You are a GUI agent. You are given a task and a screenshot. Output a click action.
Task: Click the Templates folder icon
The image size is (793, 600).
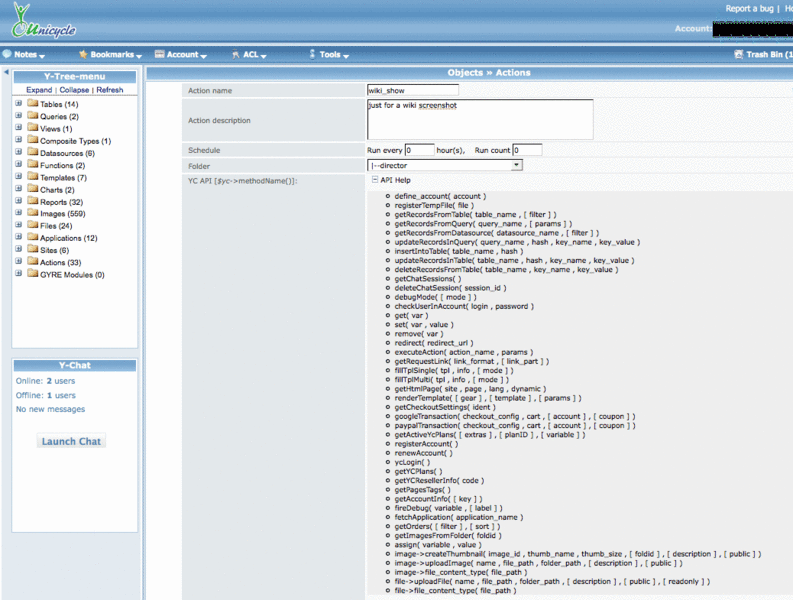click(x=32, y=177)
